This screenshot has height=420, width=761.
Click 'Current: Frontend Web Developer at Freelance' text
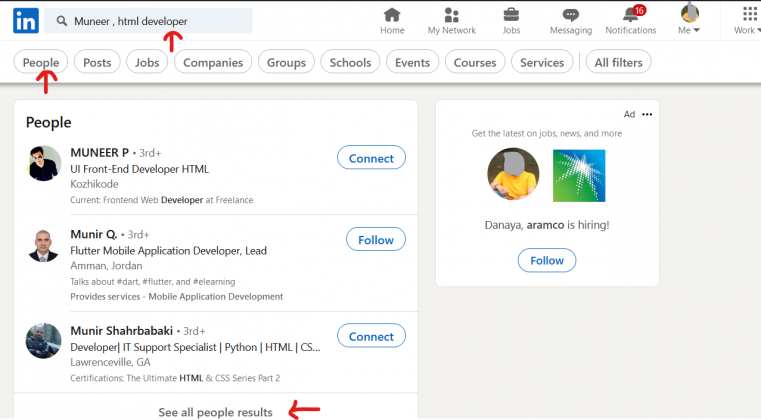click(162, 200)
